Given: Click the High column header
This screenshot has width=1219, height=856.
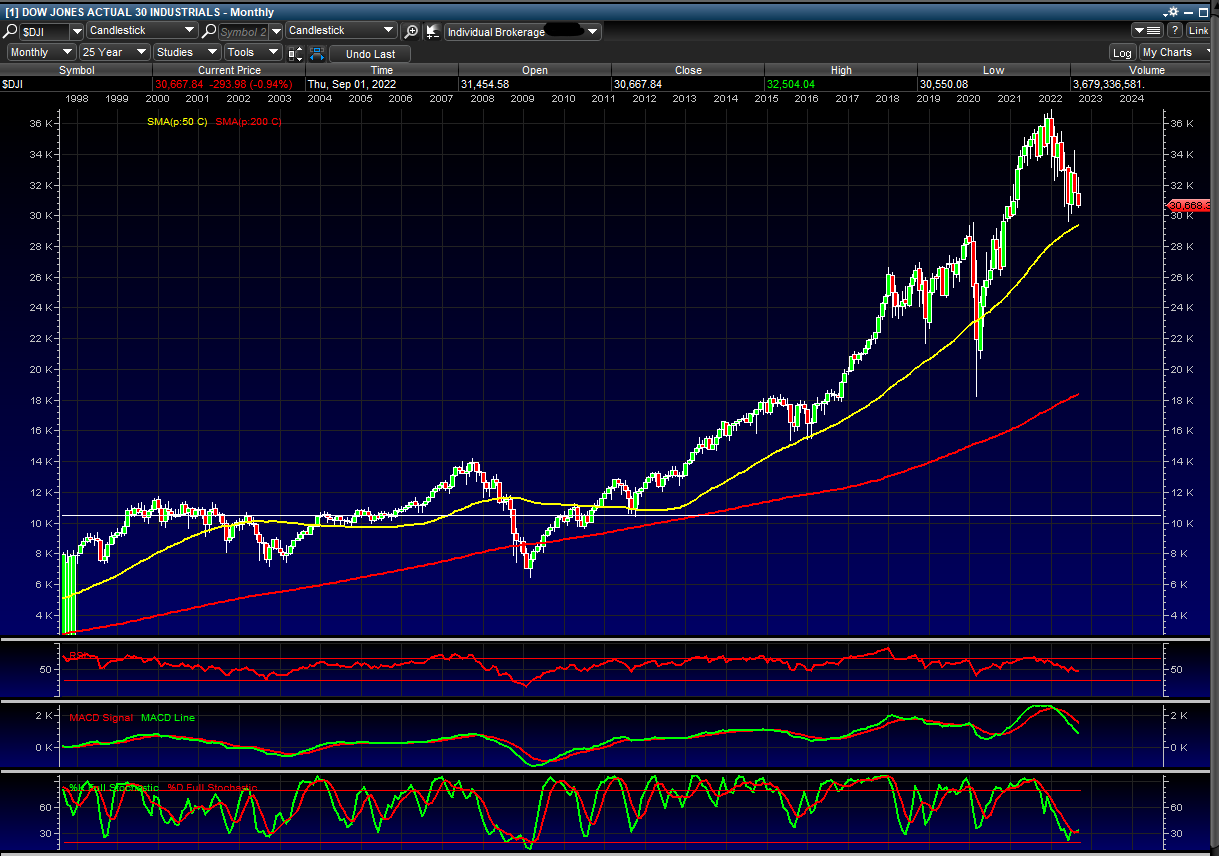Looking at the screenshot, I should (x=841, y=70).
